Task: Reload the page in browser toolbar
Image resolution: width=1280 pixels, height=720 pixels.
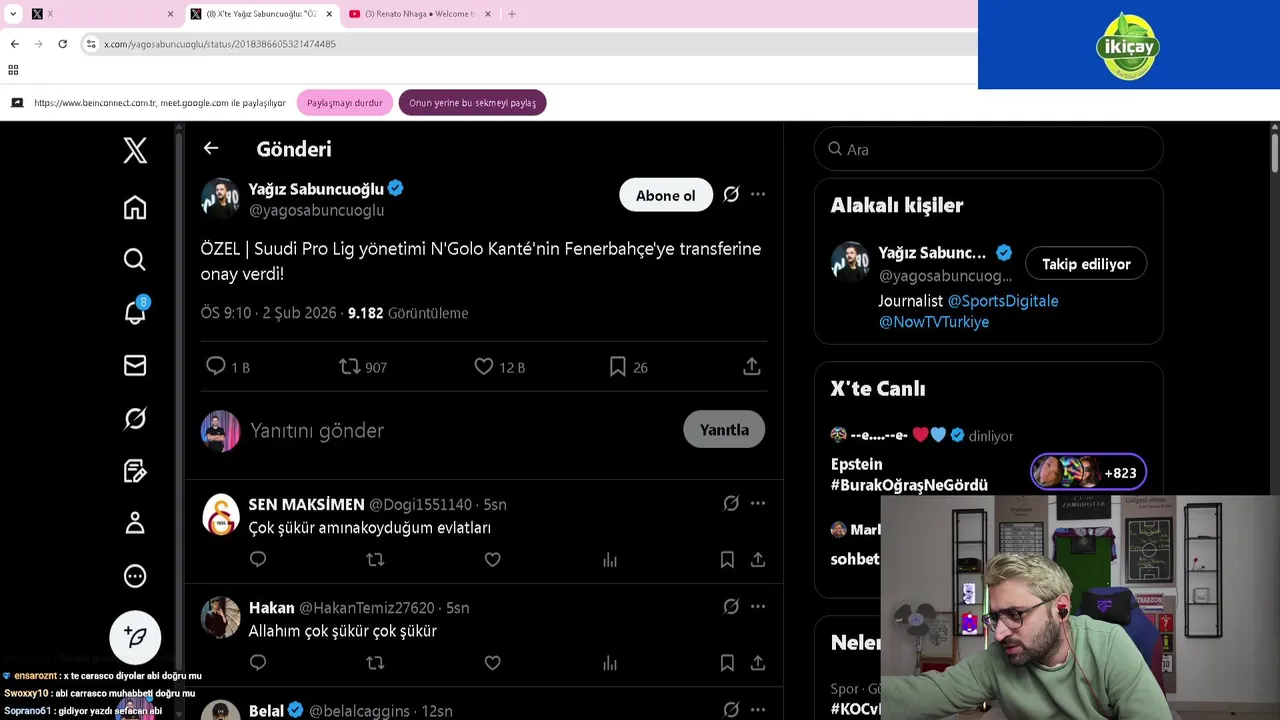Action: click(x=62, y=44)
